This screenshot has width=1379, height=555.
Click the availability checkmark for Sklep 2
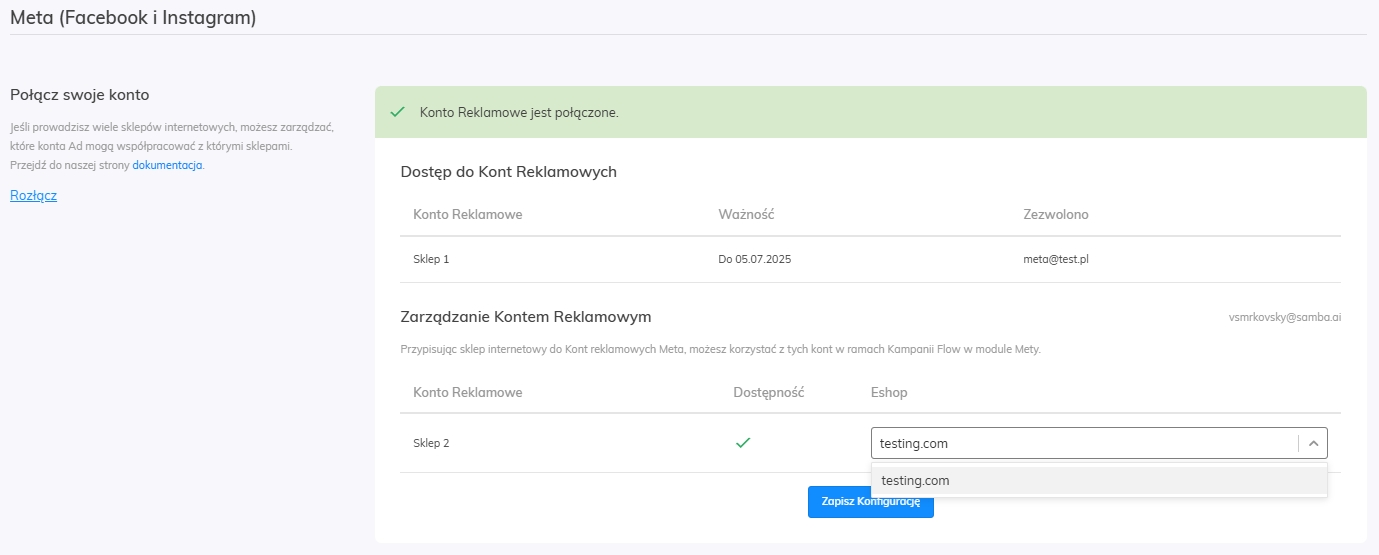pos(743,442)
